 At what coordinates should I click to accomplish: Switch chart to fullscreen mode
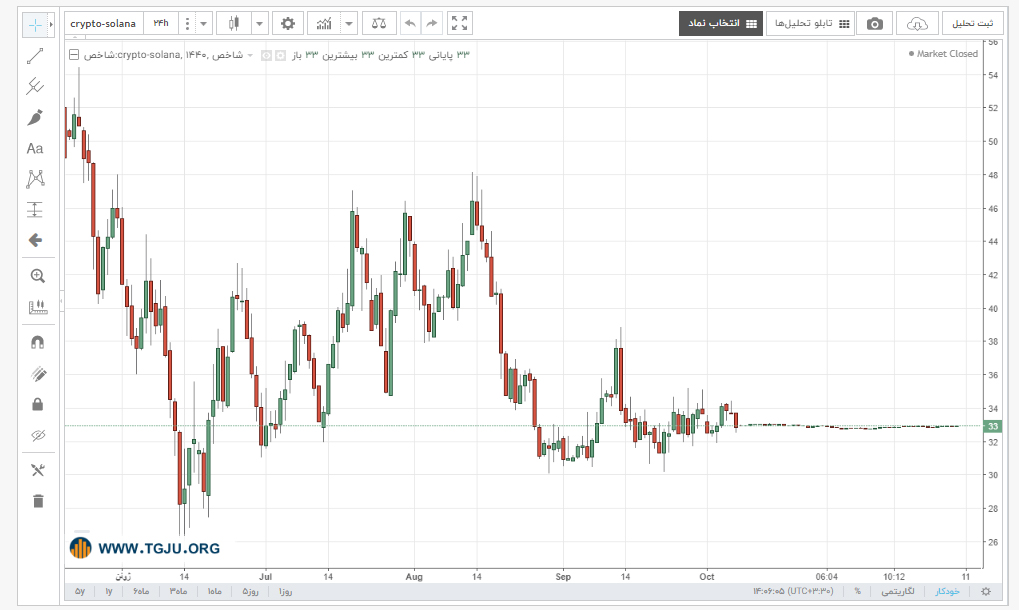click(x=459, y=24)
